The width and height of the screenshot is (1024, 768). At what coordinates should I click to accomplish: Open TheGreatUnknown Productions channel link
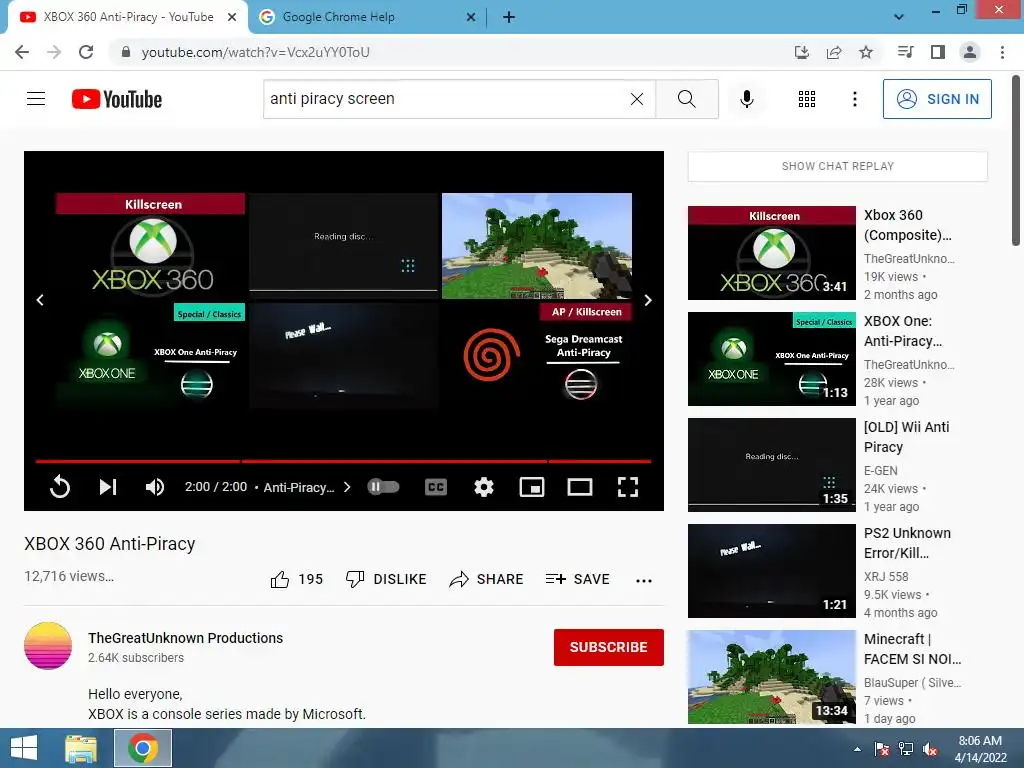(x=185, y=638)
